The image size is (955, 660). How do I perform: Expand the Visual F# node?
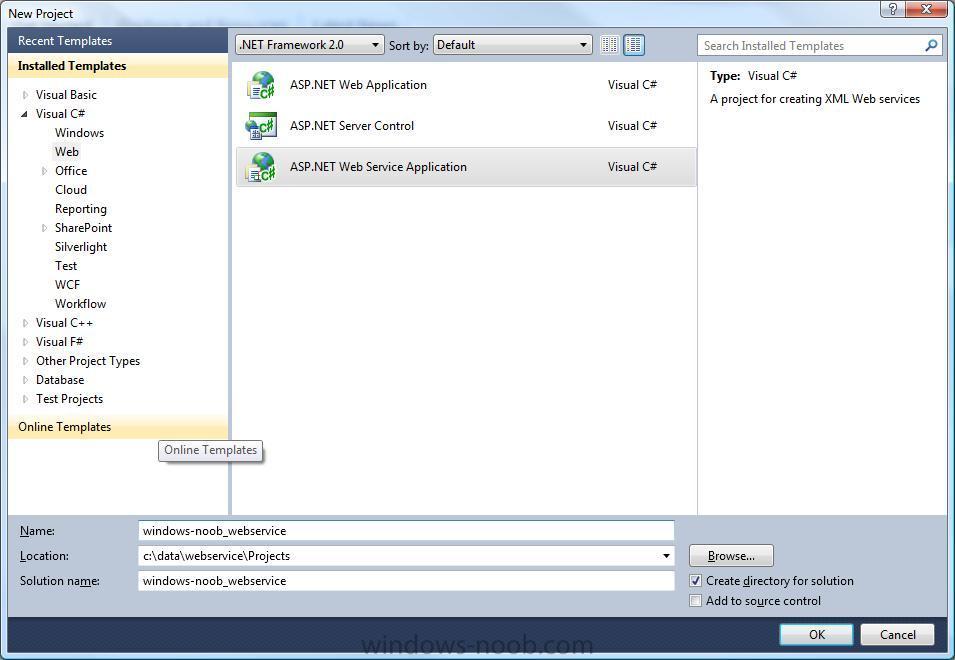click(25, 342)
